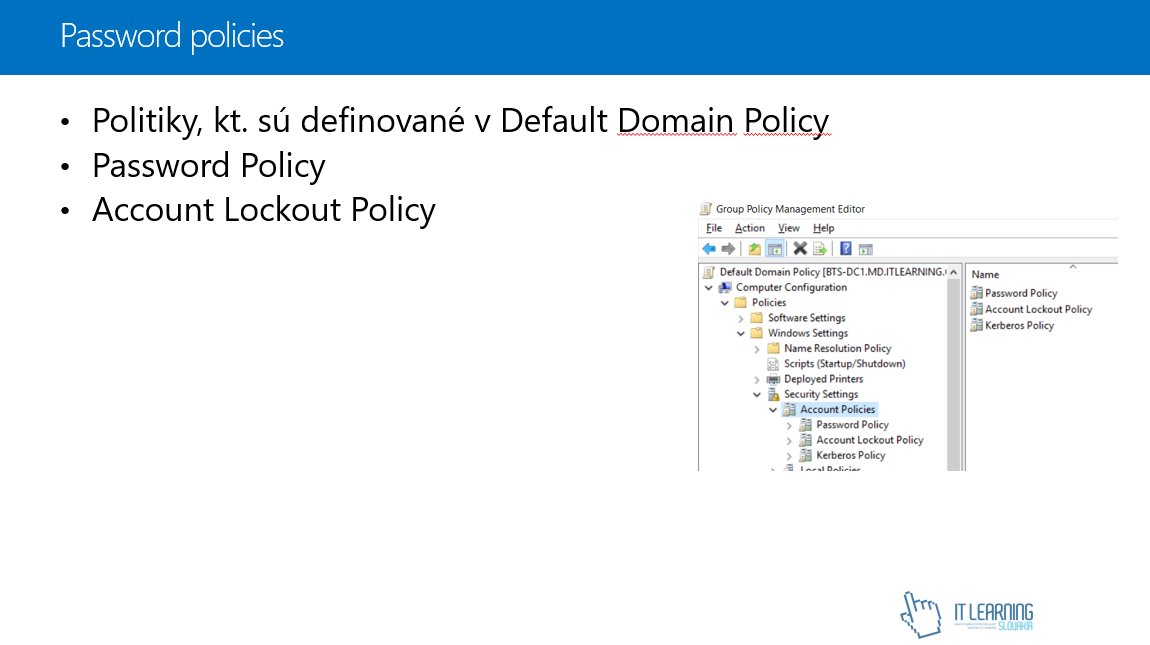Screen dimensions: 1150x645
Task: Expand Name Resolution Policy chevron
Action: pyautogui.click(x=757, y=349)
